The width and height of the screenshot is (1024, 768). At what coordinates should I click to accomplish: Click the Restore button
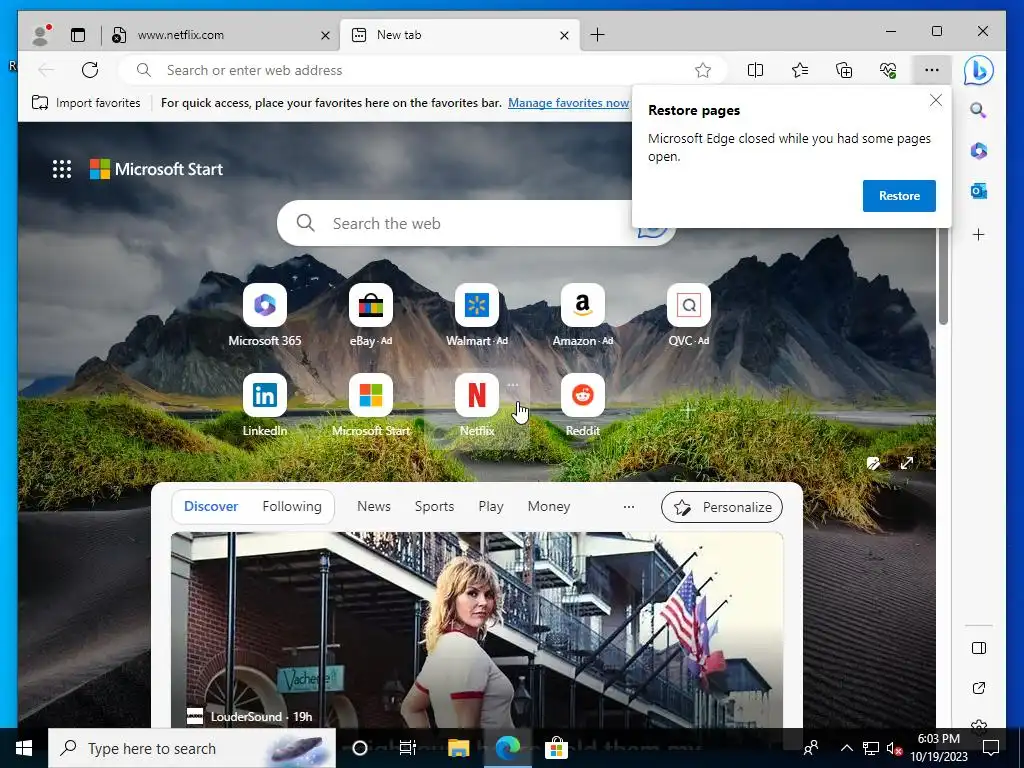[899, 195]
